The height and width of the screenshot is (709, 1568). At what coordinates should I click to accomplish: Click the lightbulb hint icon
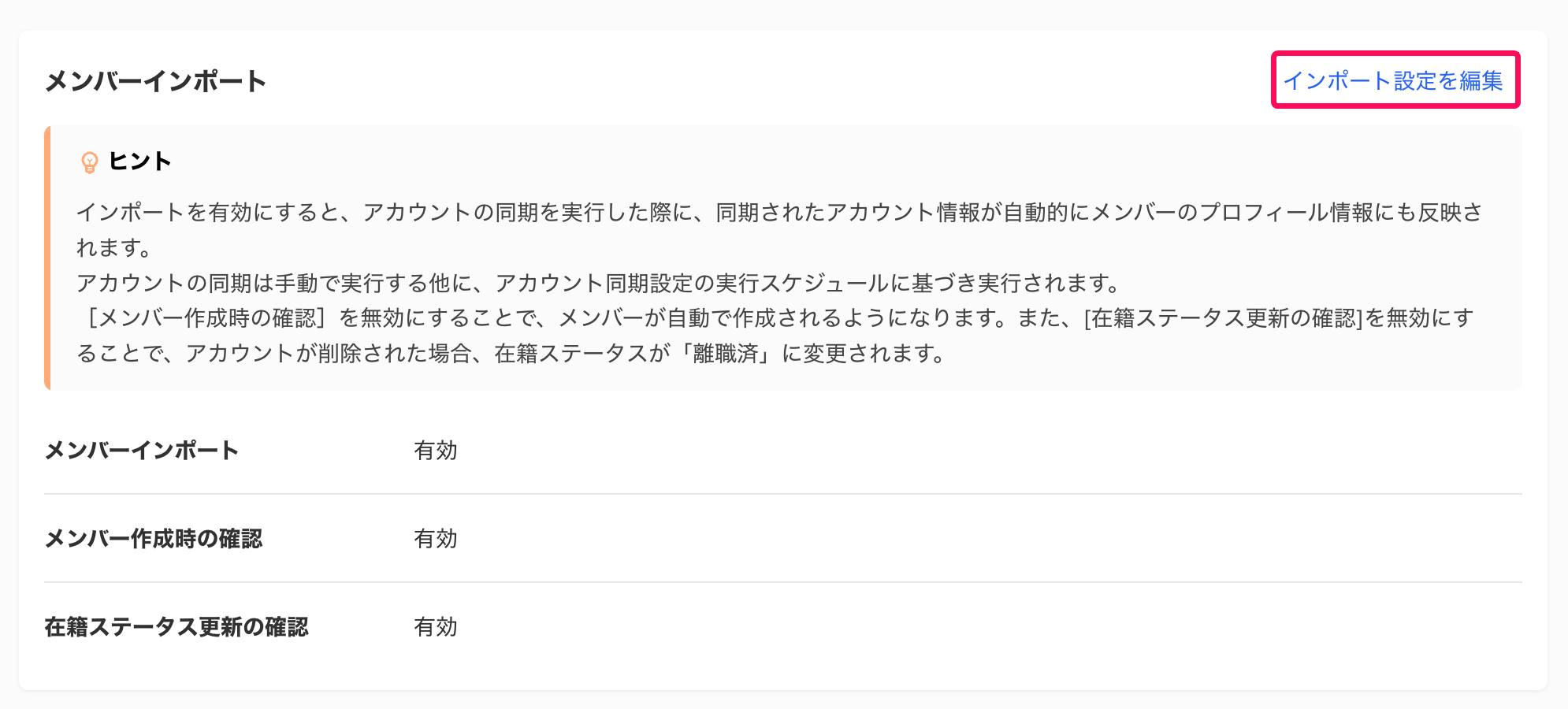coord(90,162)
